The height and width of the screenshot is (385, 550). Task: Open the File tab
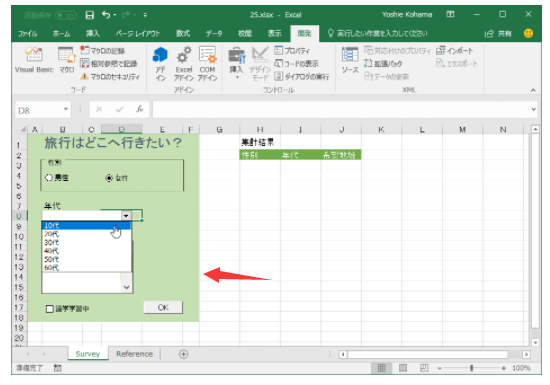click(28, 34)
